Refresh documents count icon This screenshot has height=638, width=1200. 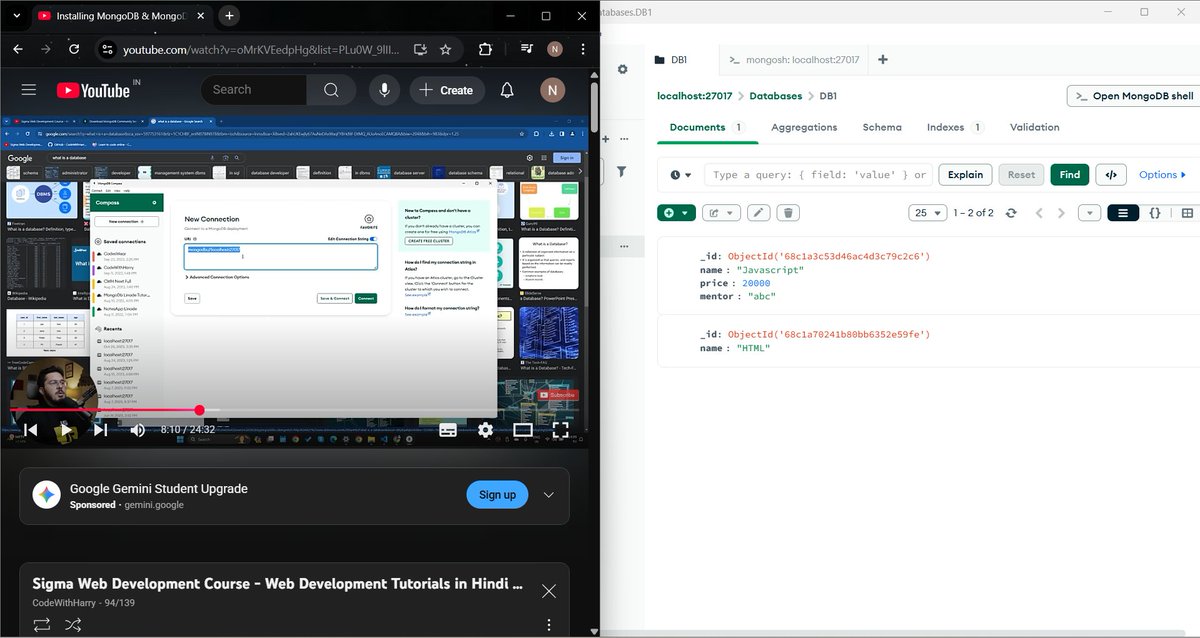click(1011, 213)
